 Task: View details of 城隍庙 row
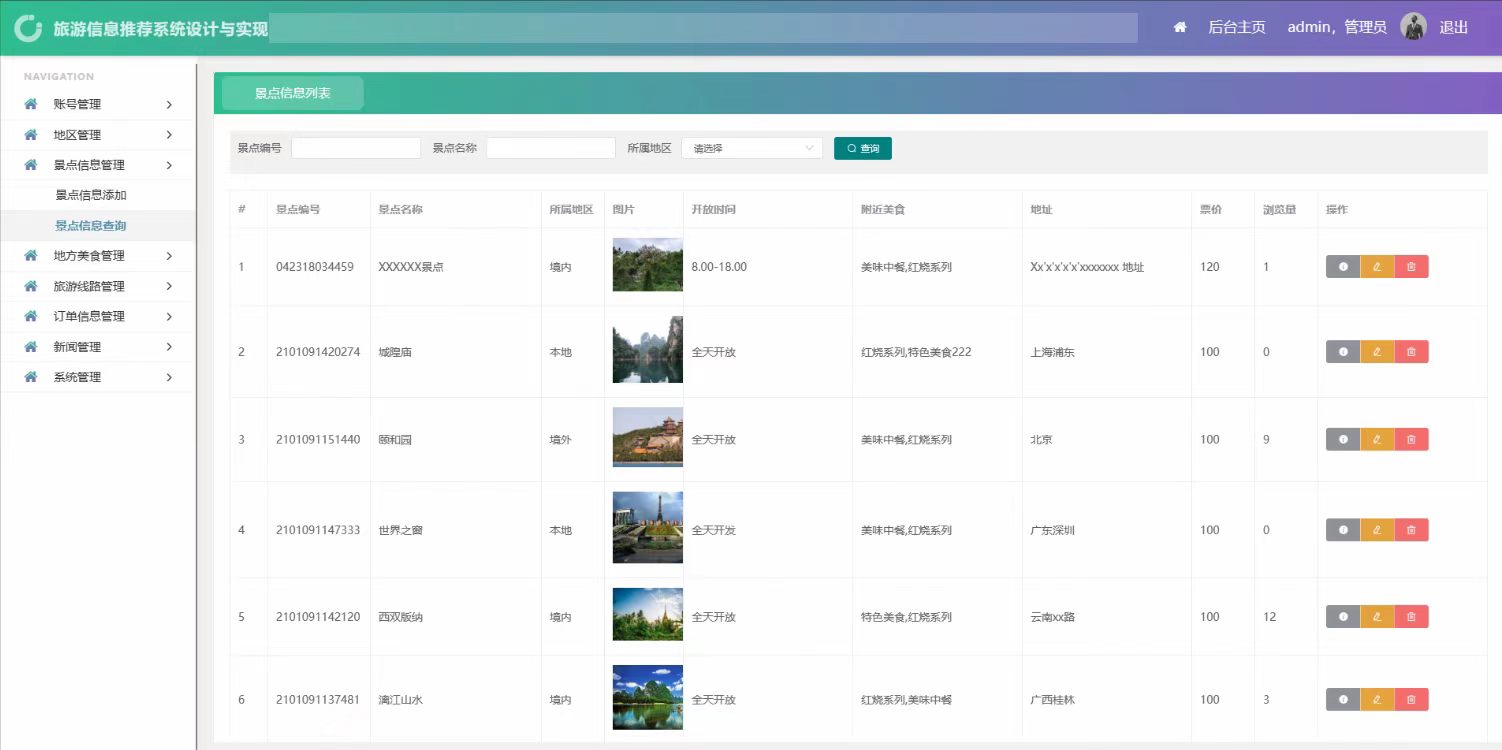(1343, 352)
